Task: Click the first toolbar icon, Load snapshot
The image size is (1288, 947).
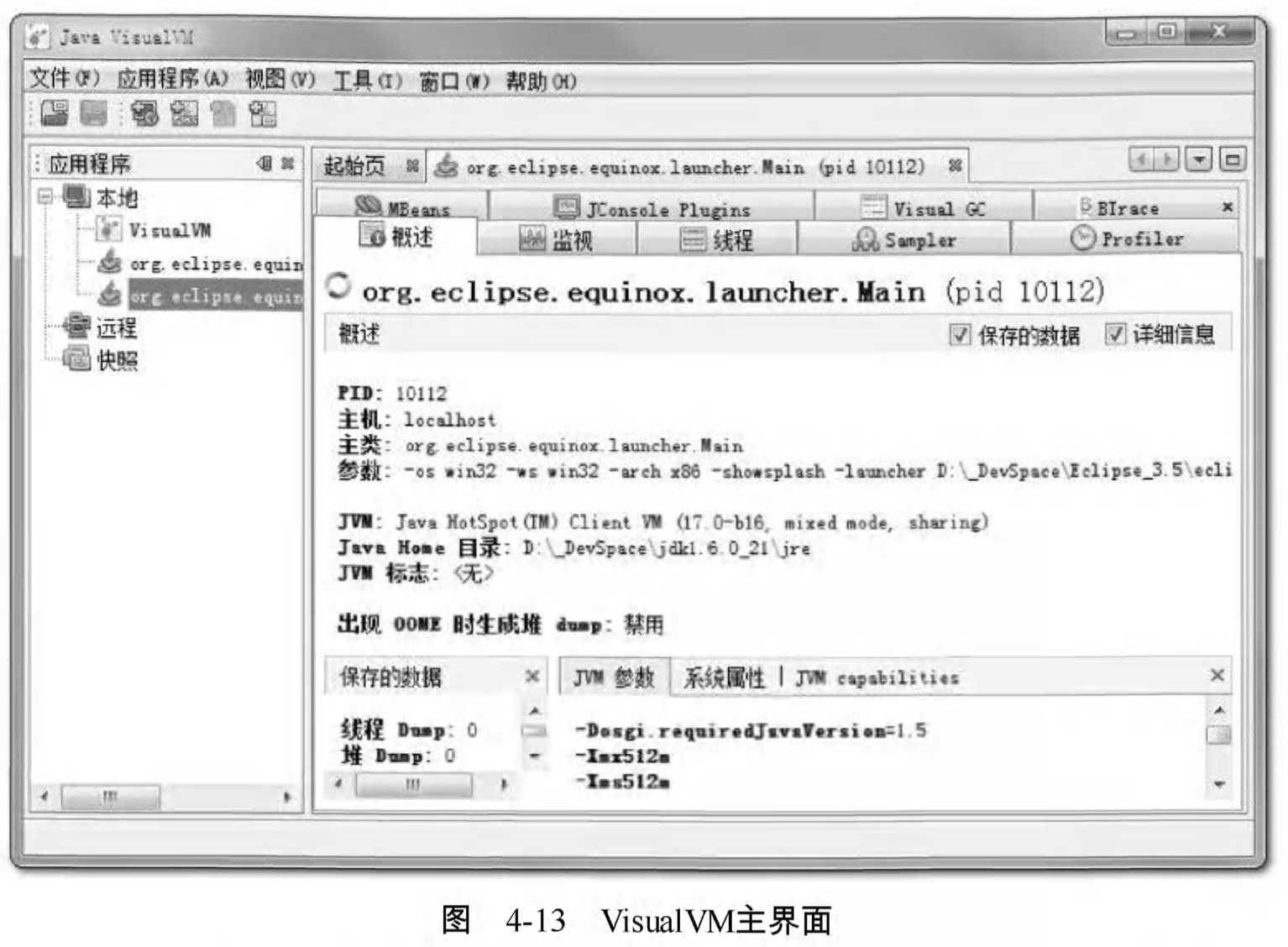Action: (55, 113)
